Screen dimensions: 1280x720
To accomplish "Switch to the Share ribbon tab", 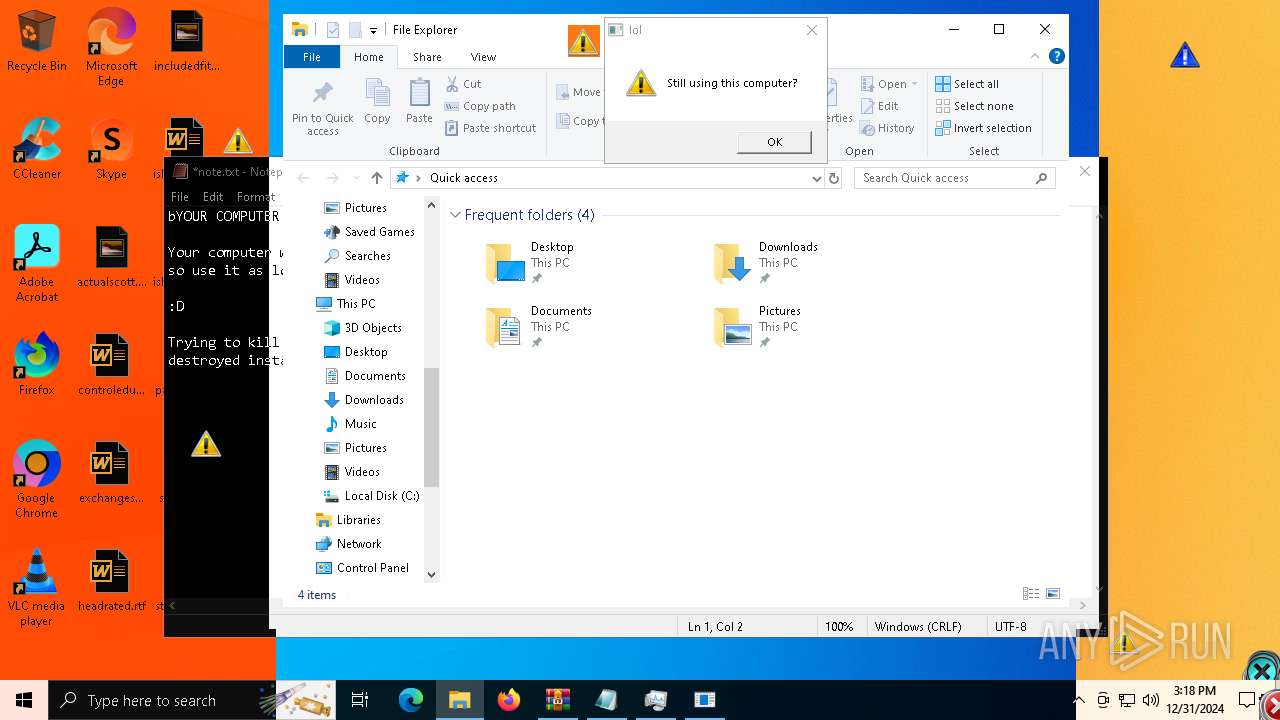I will click(x=427, y=57).
